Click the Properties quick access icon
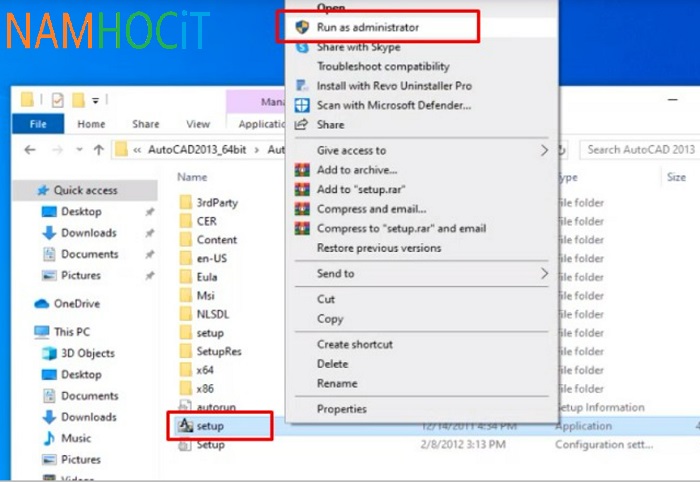The width and height of the screenshot is (700, 482). 58,100
